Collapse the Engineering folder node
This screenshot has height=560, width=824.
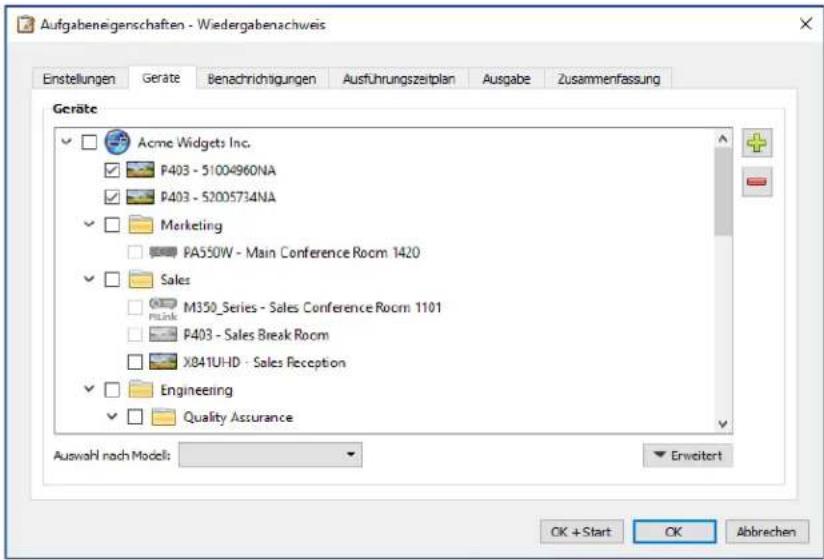click(89, 389)
